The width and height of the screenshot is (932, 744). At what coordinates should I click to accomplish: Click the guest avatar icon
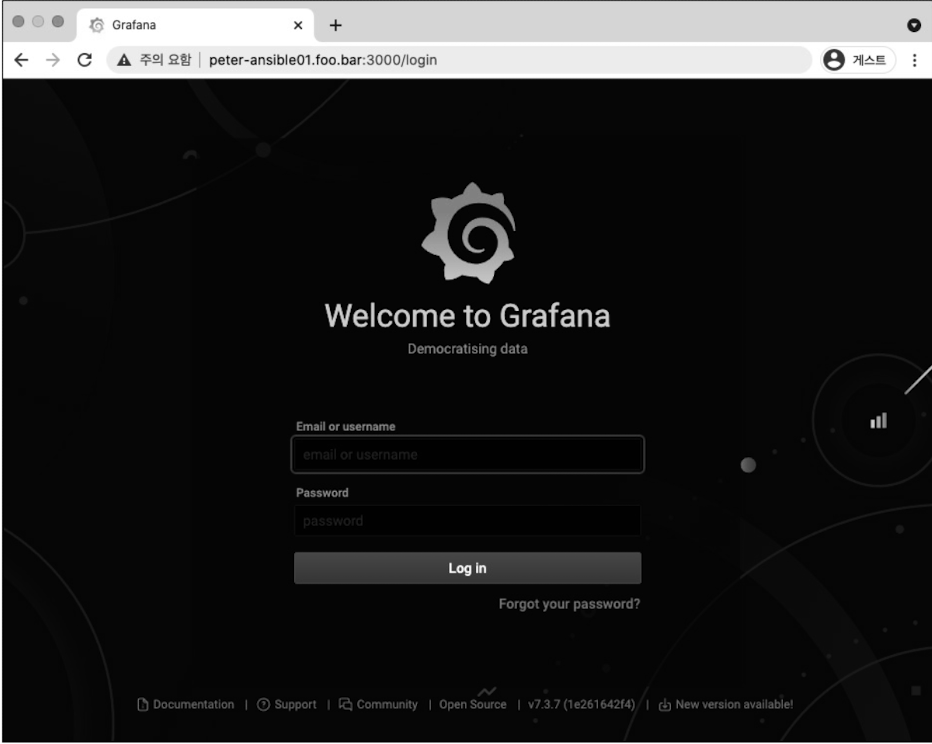834,60
